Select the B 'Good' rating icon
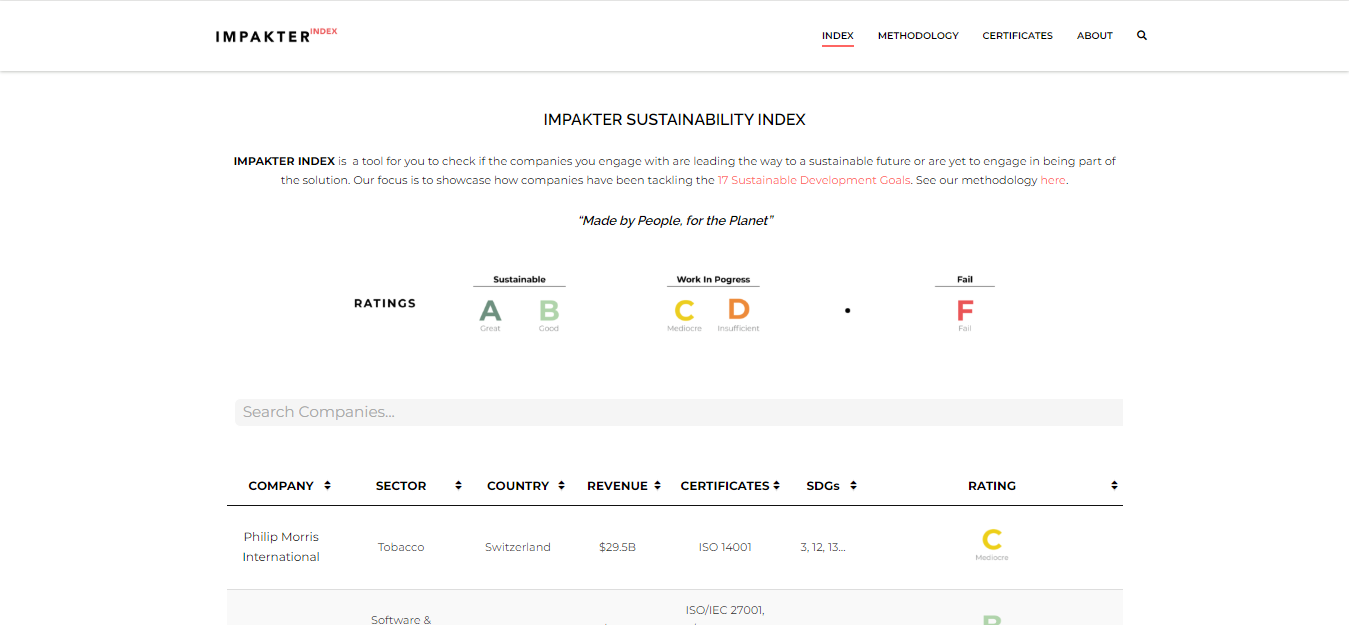This screenshot has width=1349, height=625. point(548,311)
